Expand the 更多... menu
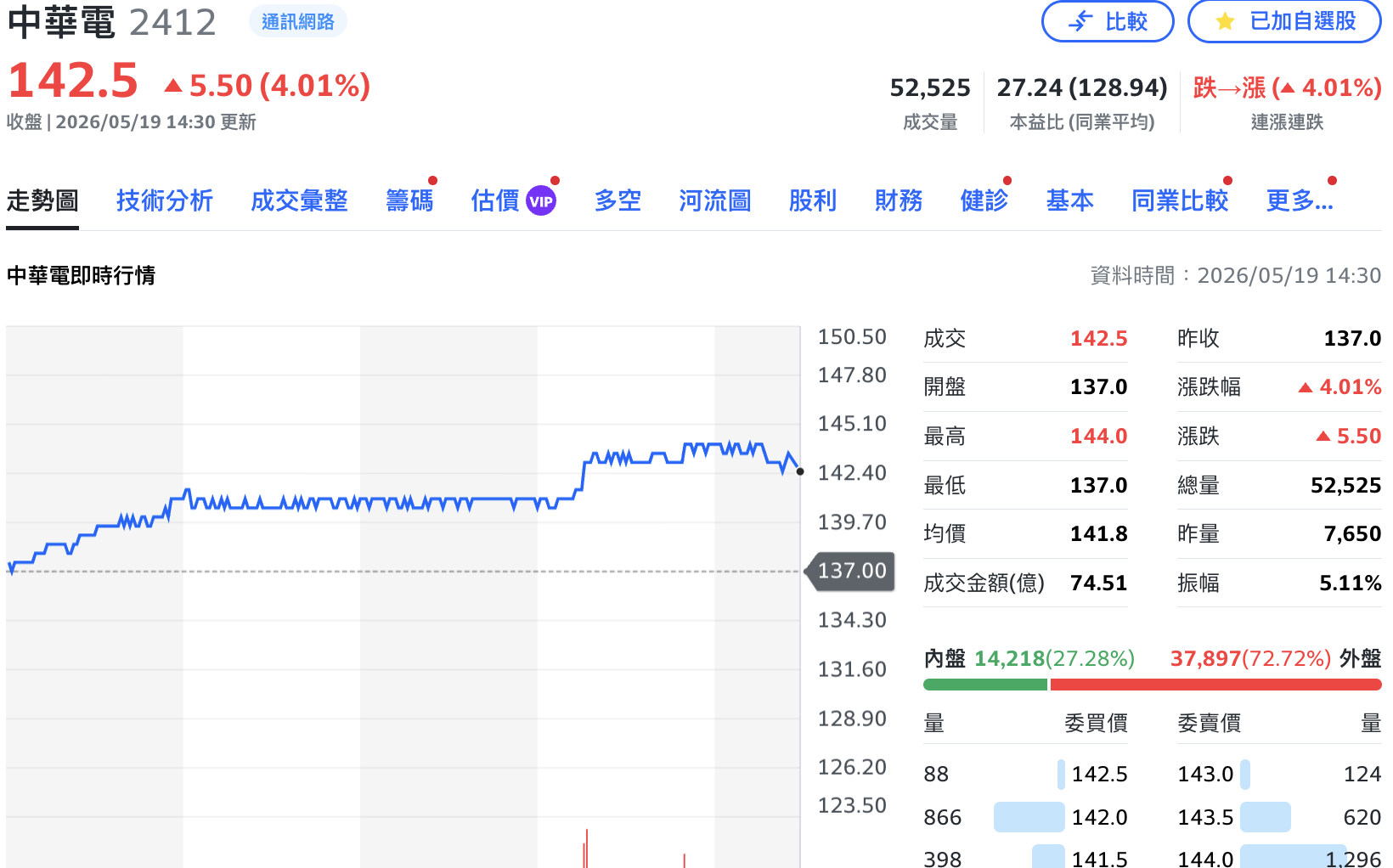The width and height of the screenshot is (1393, 868). point(1300,201)
